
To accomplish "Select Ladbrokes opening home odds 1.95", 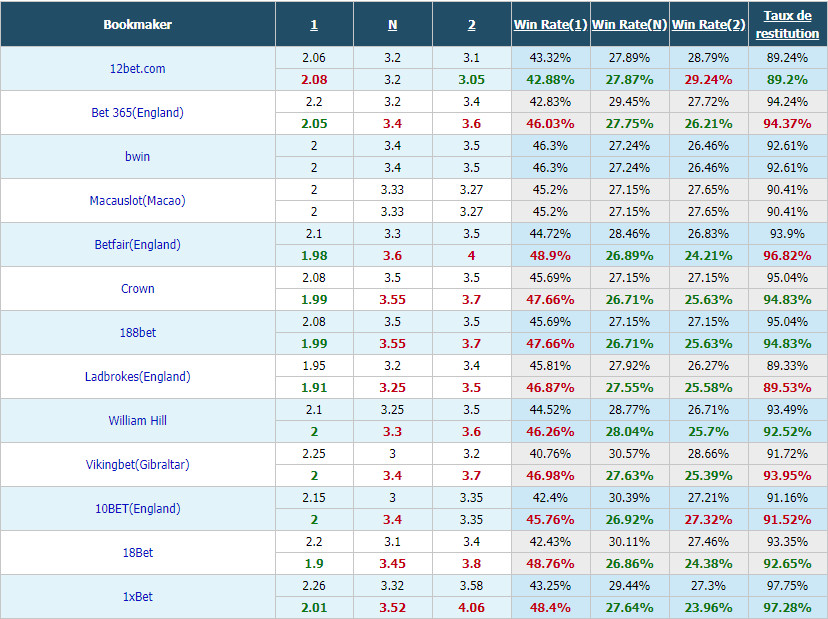I will point(314,365).
